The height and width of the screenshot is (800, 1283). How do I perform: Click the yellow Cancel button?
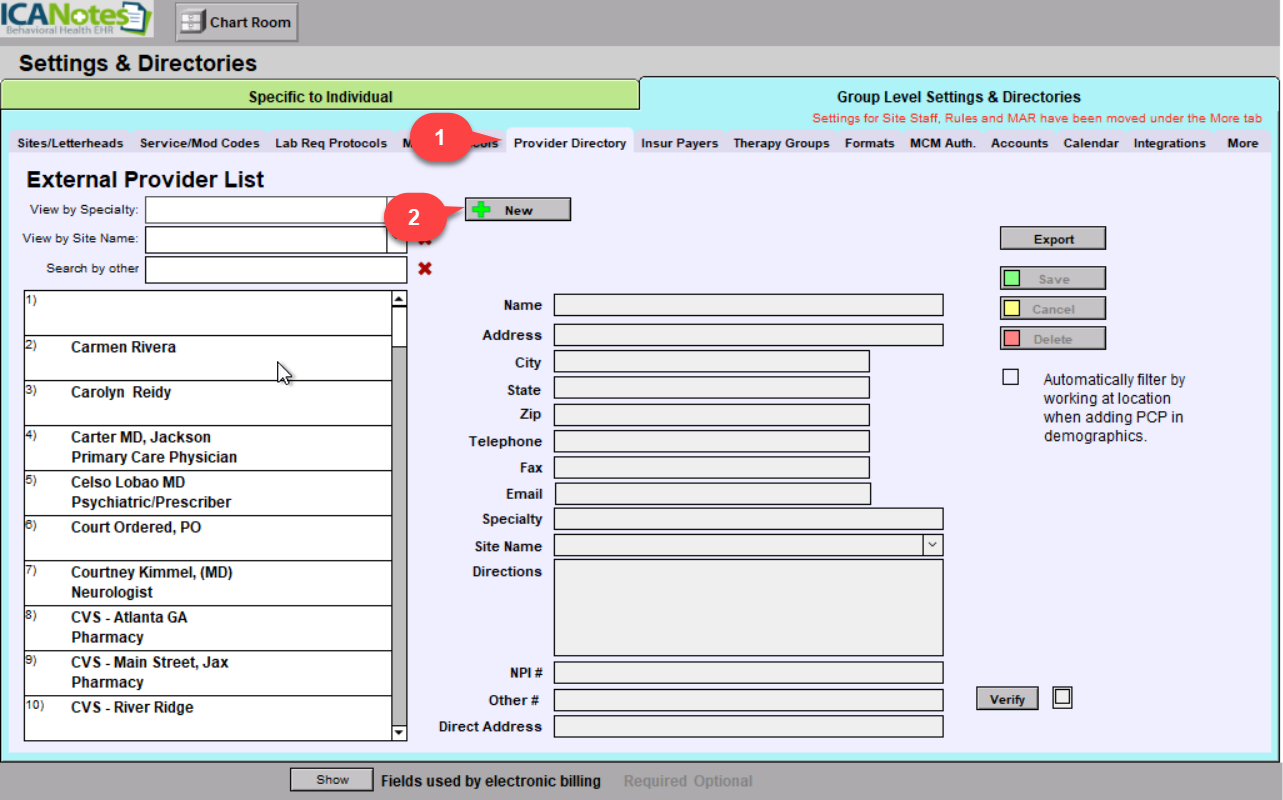(1052, 309)
